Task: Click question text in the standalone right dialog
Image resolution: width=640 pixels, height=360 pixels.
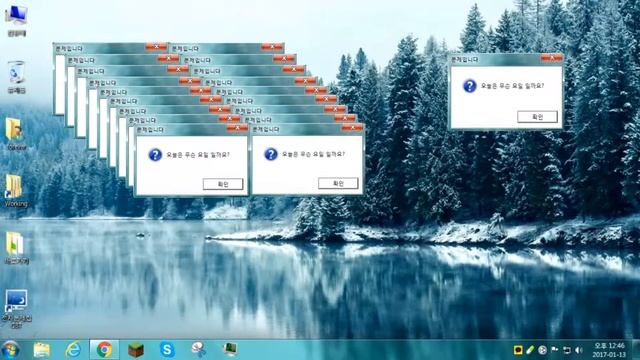Action: coord(512,86)
